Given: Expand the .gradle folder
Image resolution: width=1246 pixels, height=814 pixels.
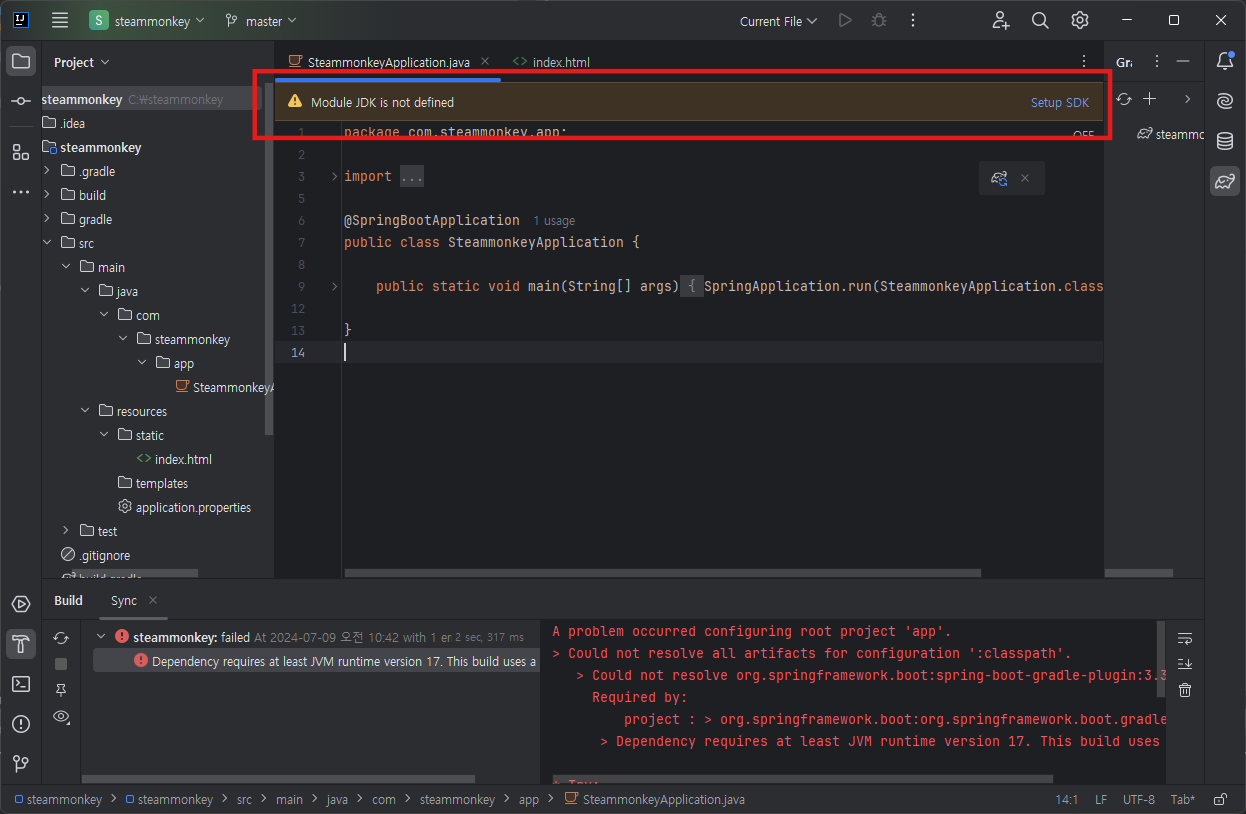Looking at the screenshot, I should point(47,171).
